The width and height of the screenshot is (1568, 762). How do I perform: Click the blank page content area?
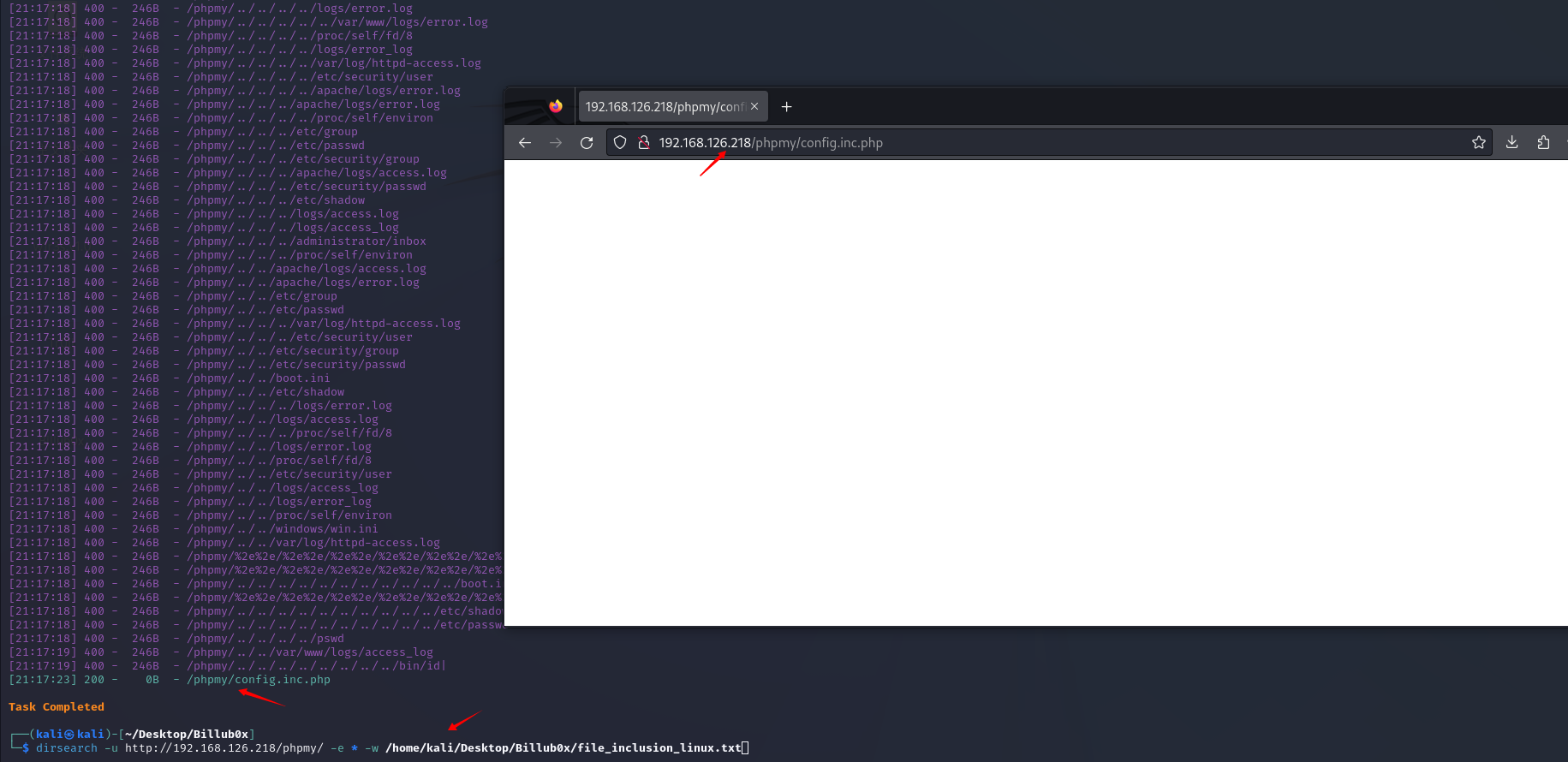1035,393
